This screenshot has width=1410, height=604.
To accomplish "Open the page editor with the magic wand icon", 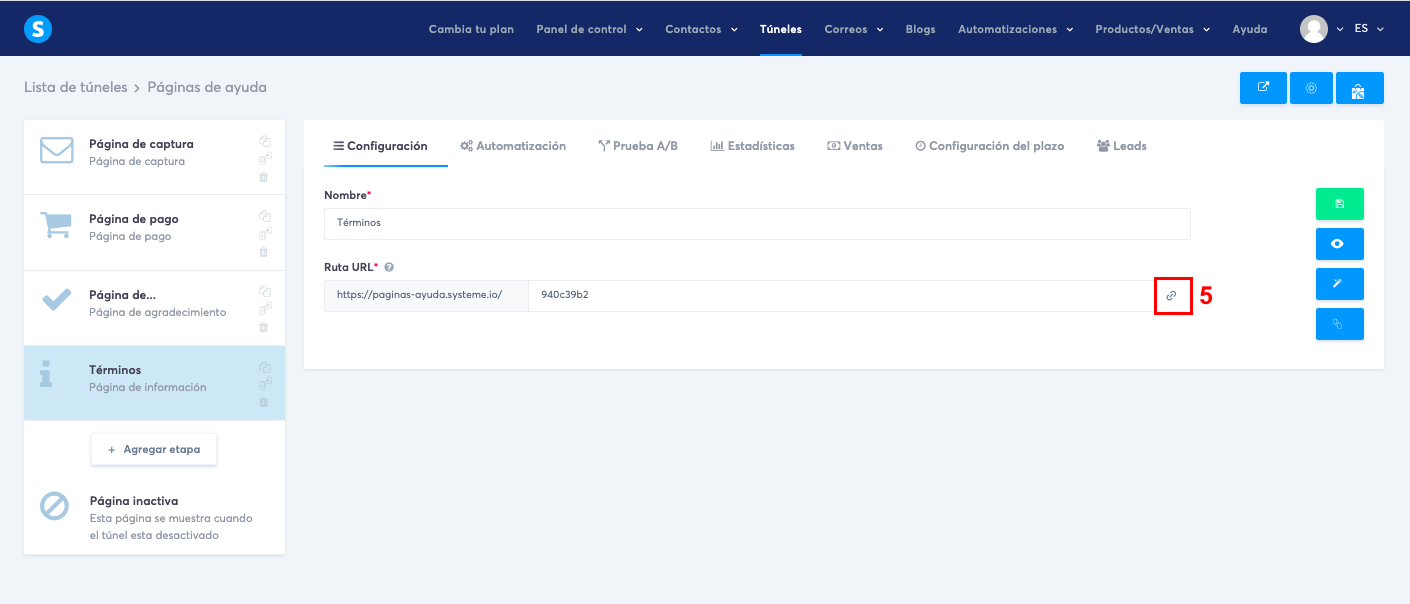I will 1339,283.
